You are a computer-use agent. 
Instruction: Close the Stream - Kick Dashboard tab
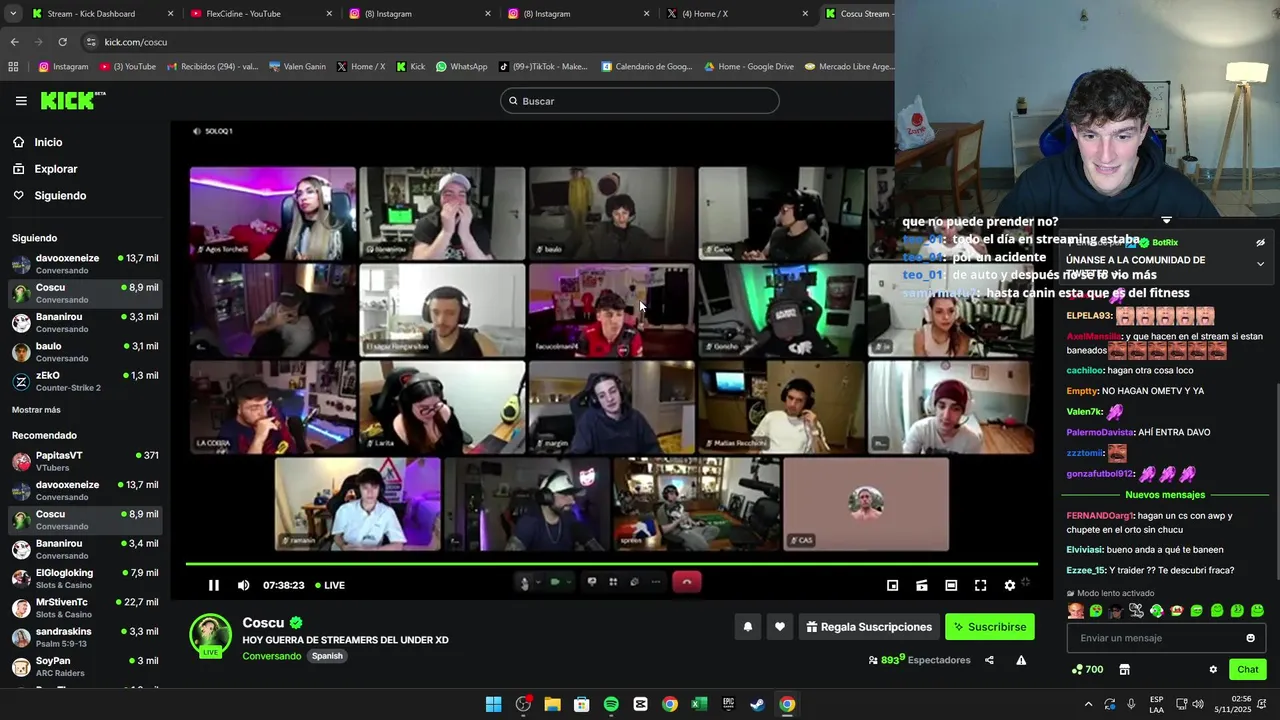pyautogui.click(x=170, y=14)
